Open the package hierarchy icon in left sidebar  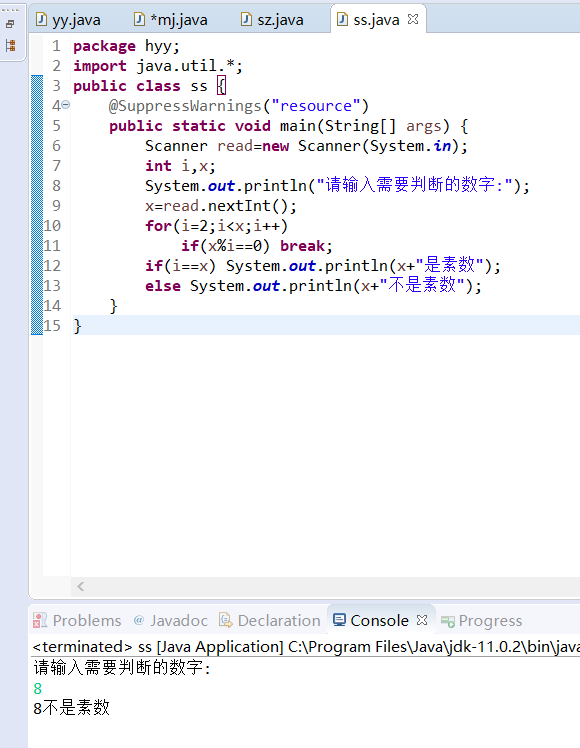10,46
